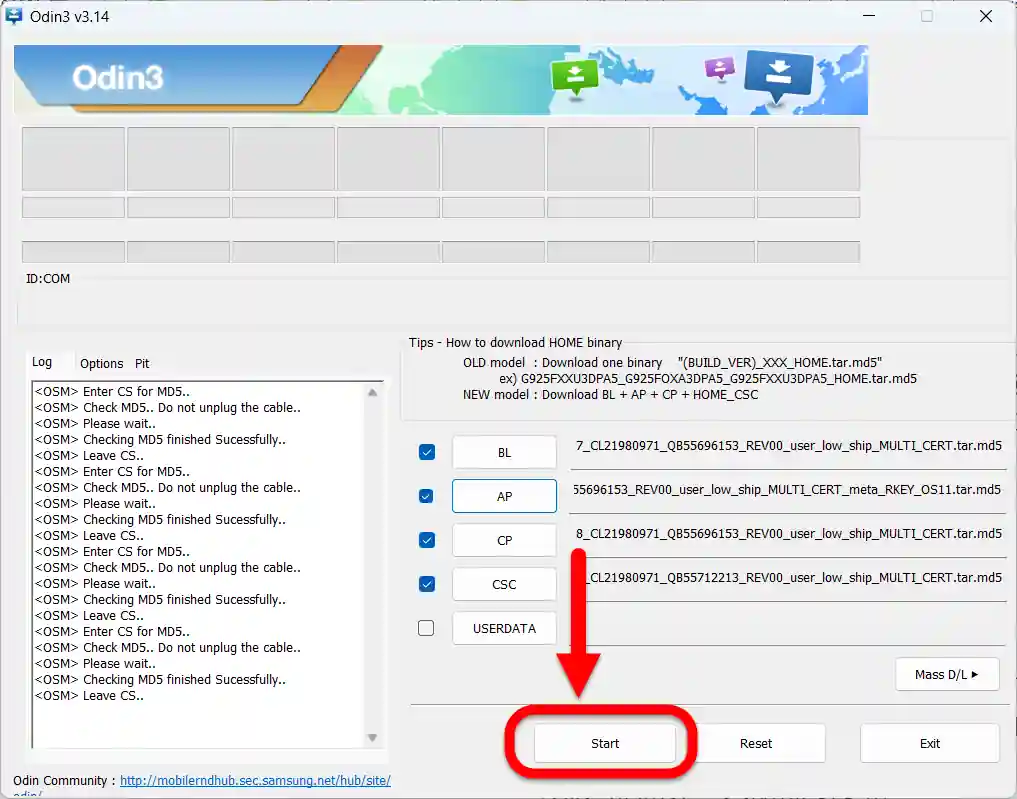Image resolution: width=1017 pixels, height=799 pixels.
Task: Choose a file with the CP button
Action: [505, 540]
